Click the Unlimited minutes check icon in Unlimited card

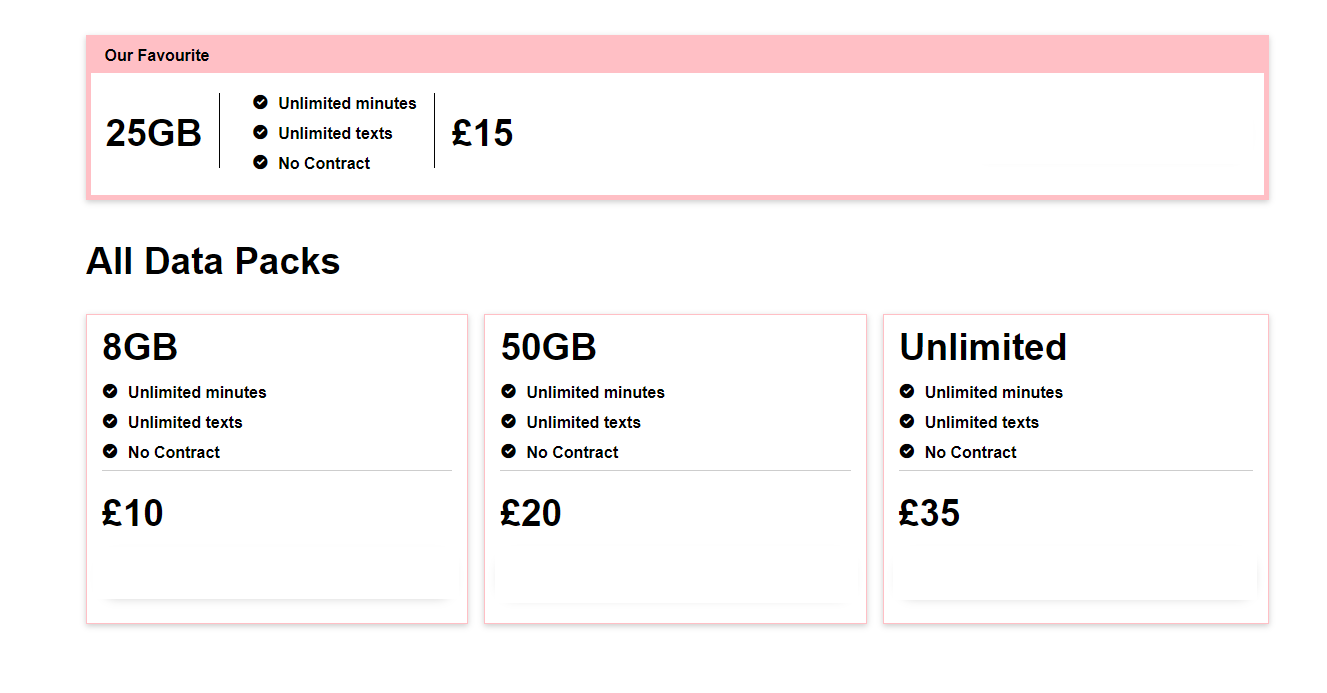click(x=907, y=391)
